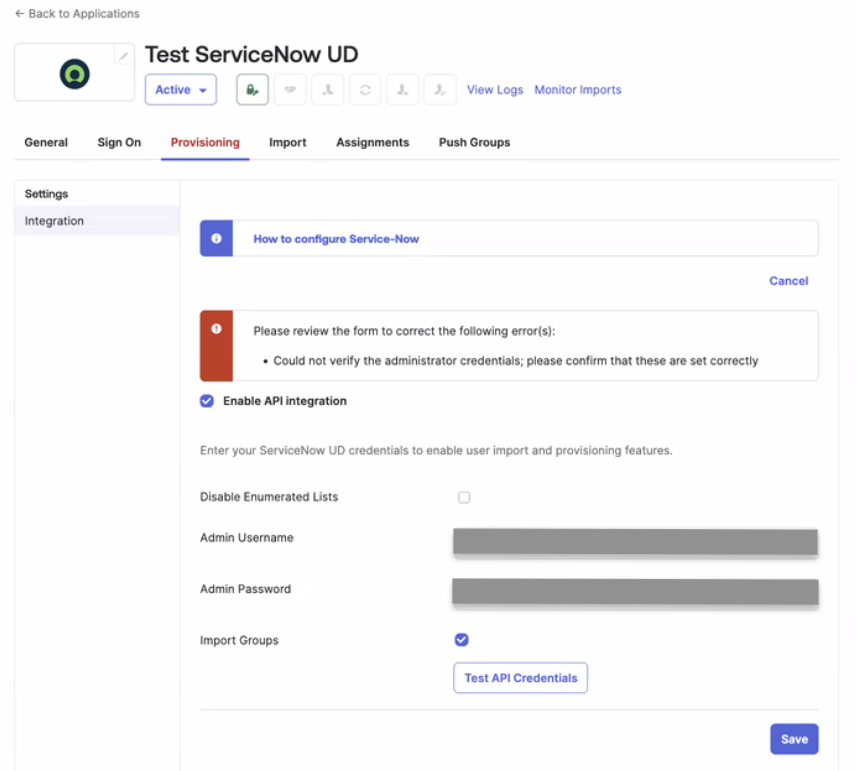Select the Assignments tab

(x=372, y=142)
